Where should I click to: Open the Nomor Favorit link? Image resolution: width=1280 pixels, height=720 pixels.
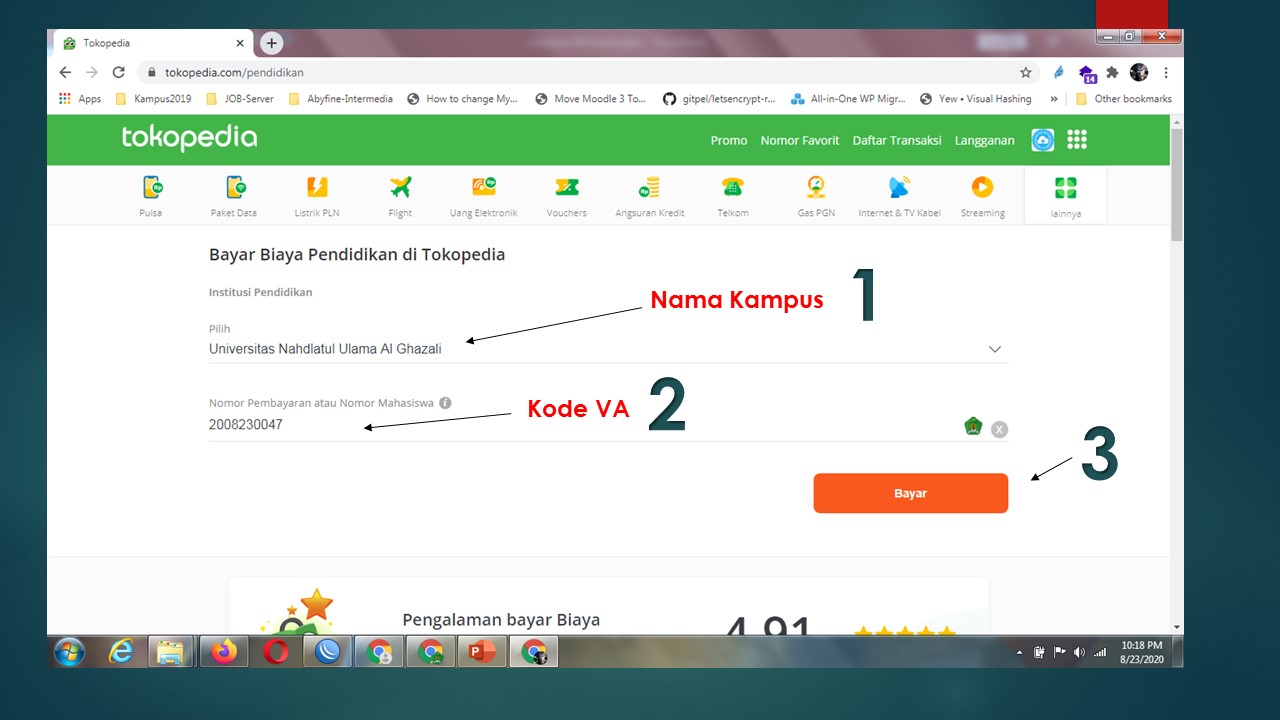[800, 141]
